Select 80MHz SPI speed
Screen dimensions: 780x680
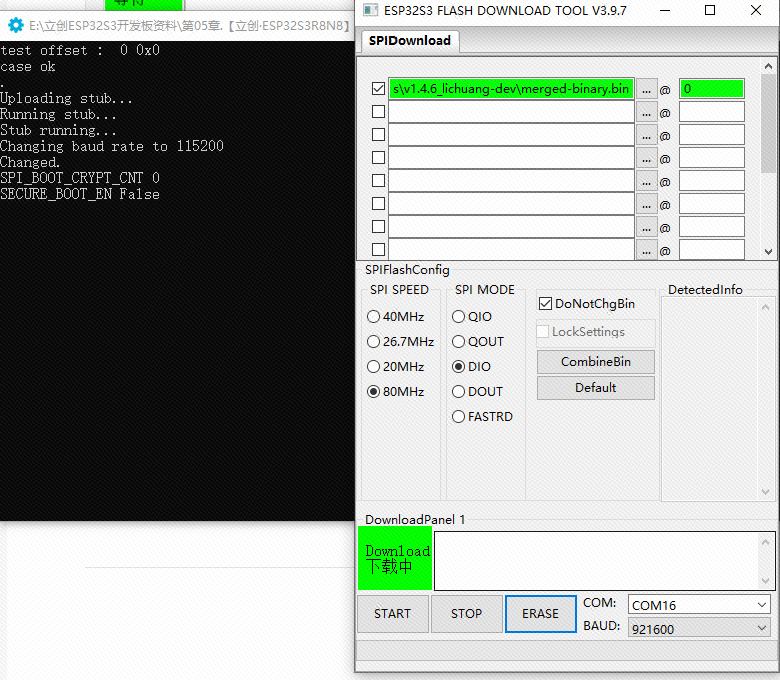395,391
